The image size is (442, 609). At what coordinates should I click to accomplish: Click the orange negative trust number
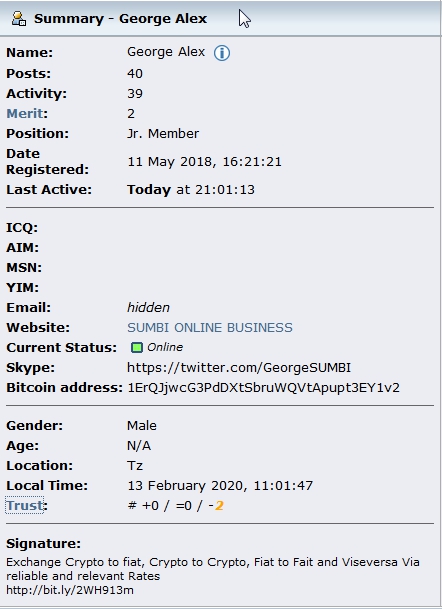(x=219, y=506)
